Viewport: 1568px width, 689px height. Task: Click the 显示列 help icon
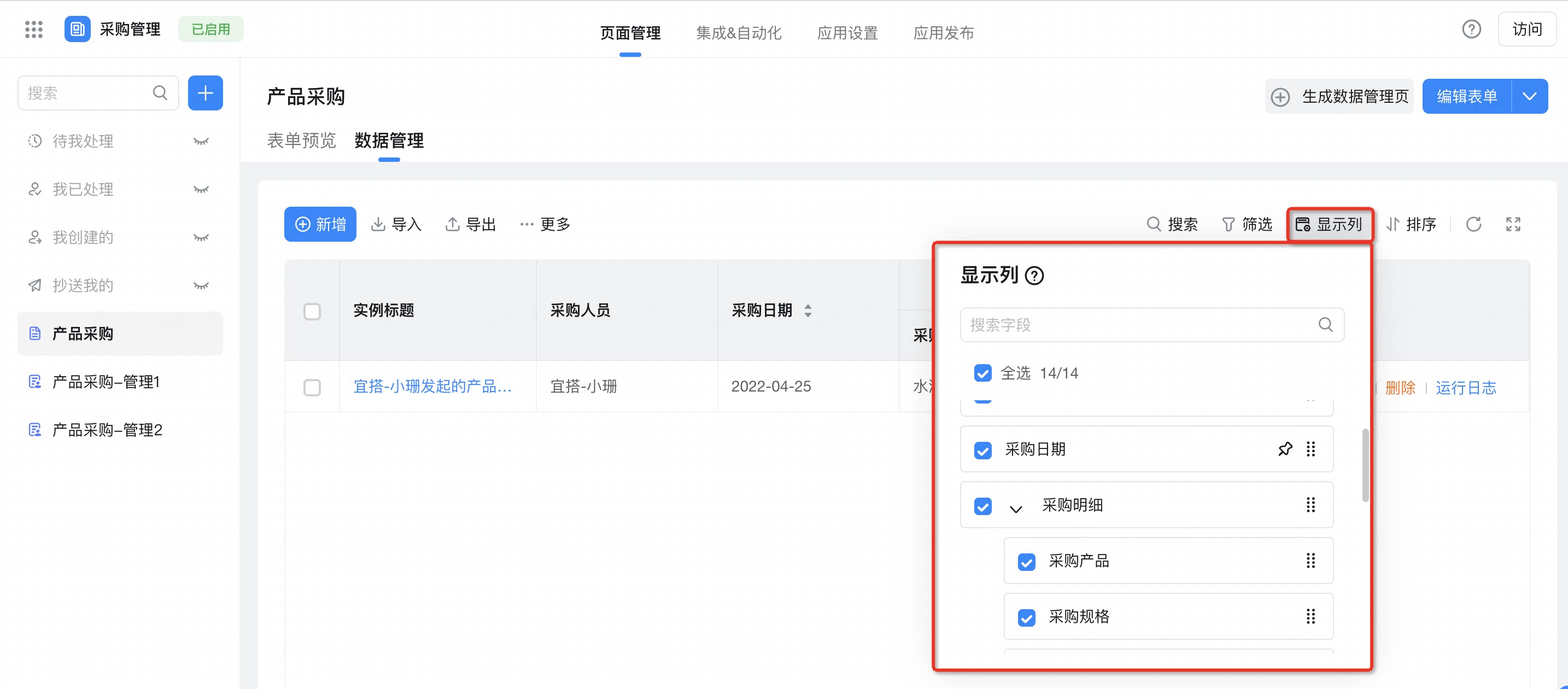point(1033,276)
